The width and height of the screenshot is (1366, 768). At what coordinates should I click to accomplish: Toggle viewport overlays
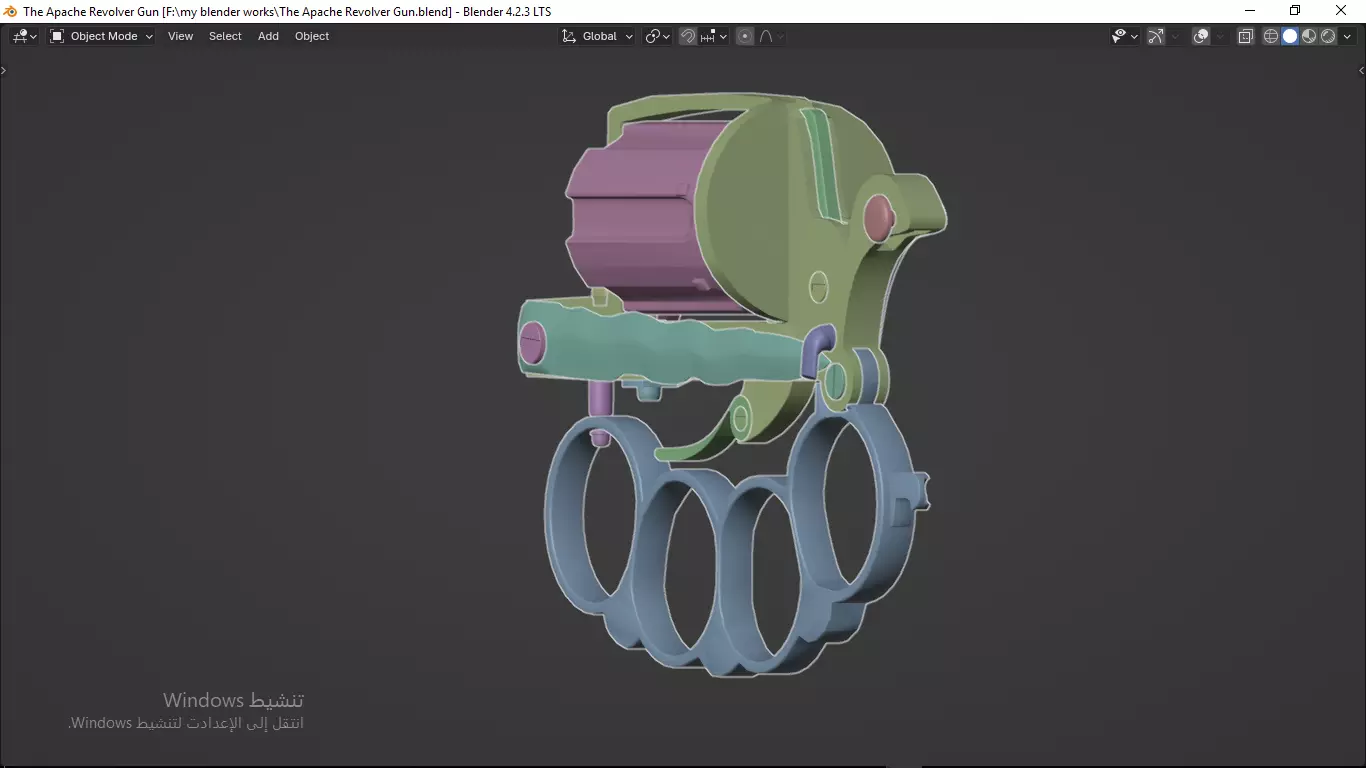[x=1202, y=36]
